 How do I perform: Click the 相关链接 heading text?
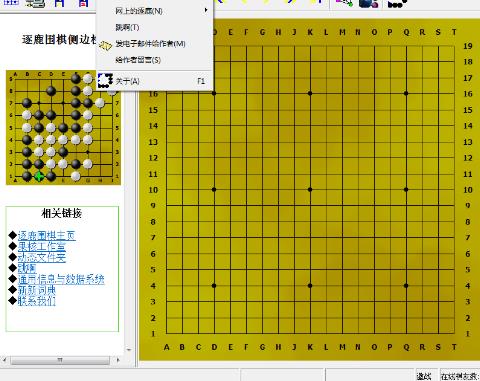[62, 213]
